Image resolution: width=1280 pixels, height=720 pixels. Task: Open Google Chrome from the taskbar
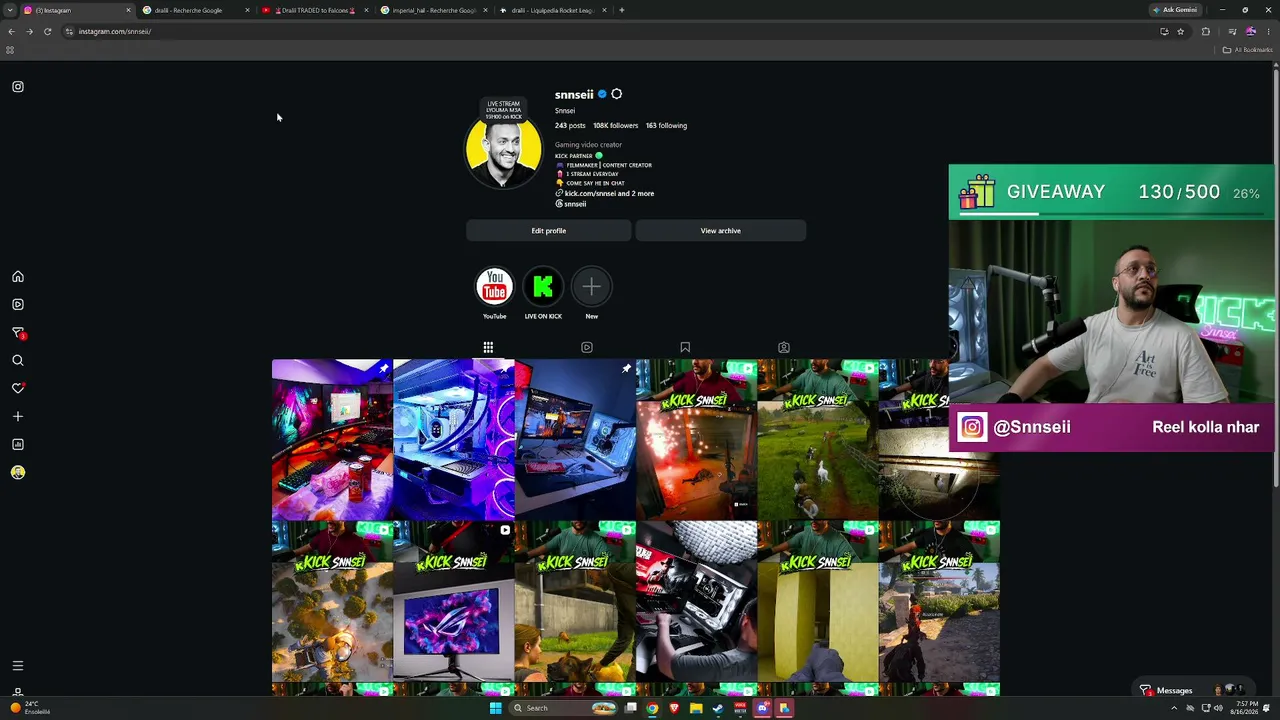click(x=652, y=709)
